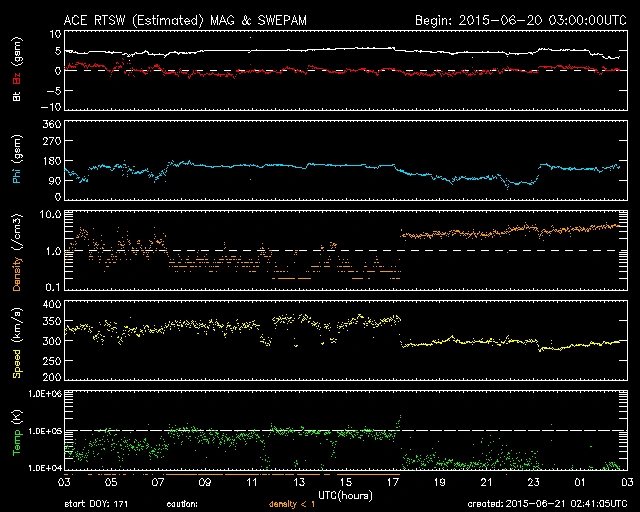Click the '1.0E+04' tick label on Temp axis
Viewport: 640px width, 512px height.
coord(45,468)
